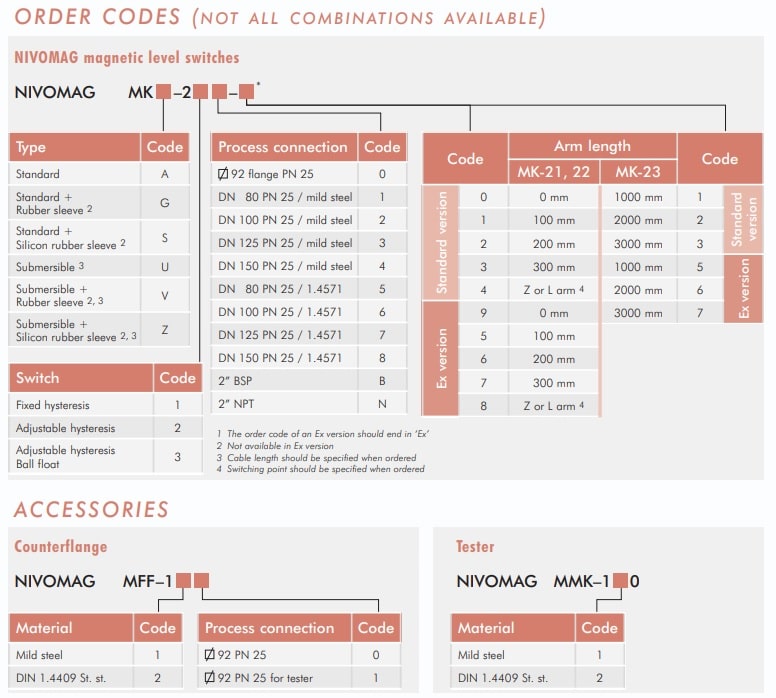This screenshot has width=776, height=698.
Task: Click 'DN 150 PN 25 / mild steel'
Action: pos(285,266)
